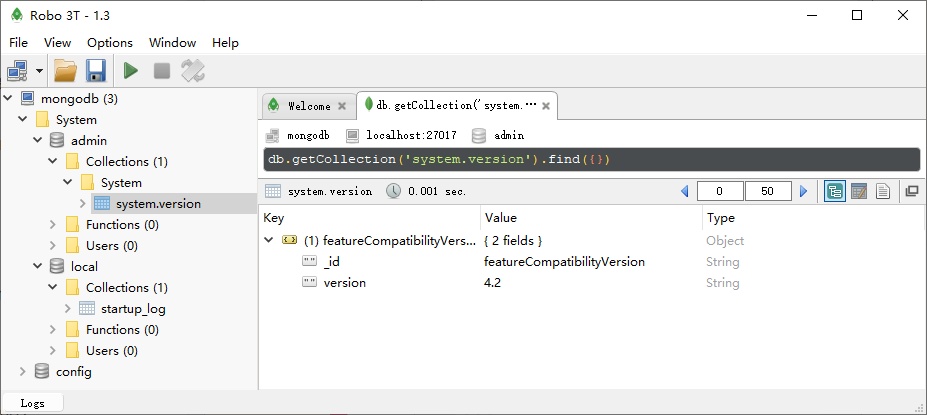
Task: Collapse the admin database node
Action: pyautogui.click(x=39, y=141)
